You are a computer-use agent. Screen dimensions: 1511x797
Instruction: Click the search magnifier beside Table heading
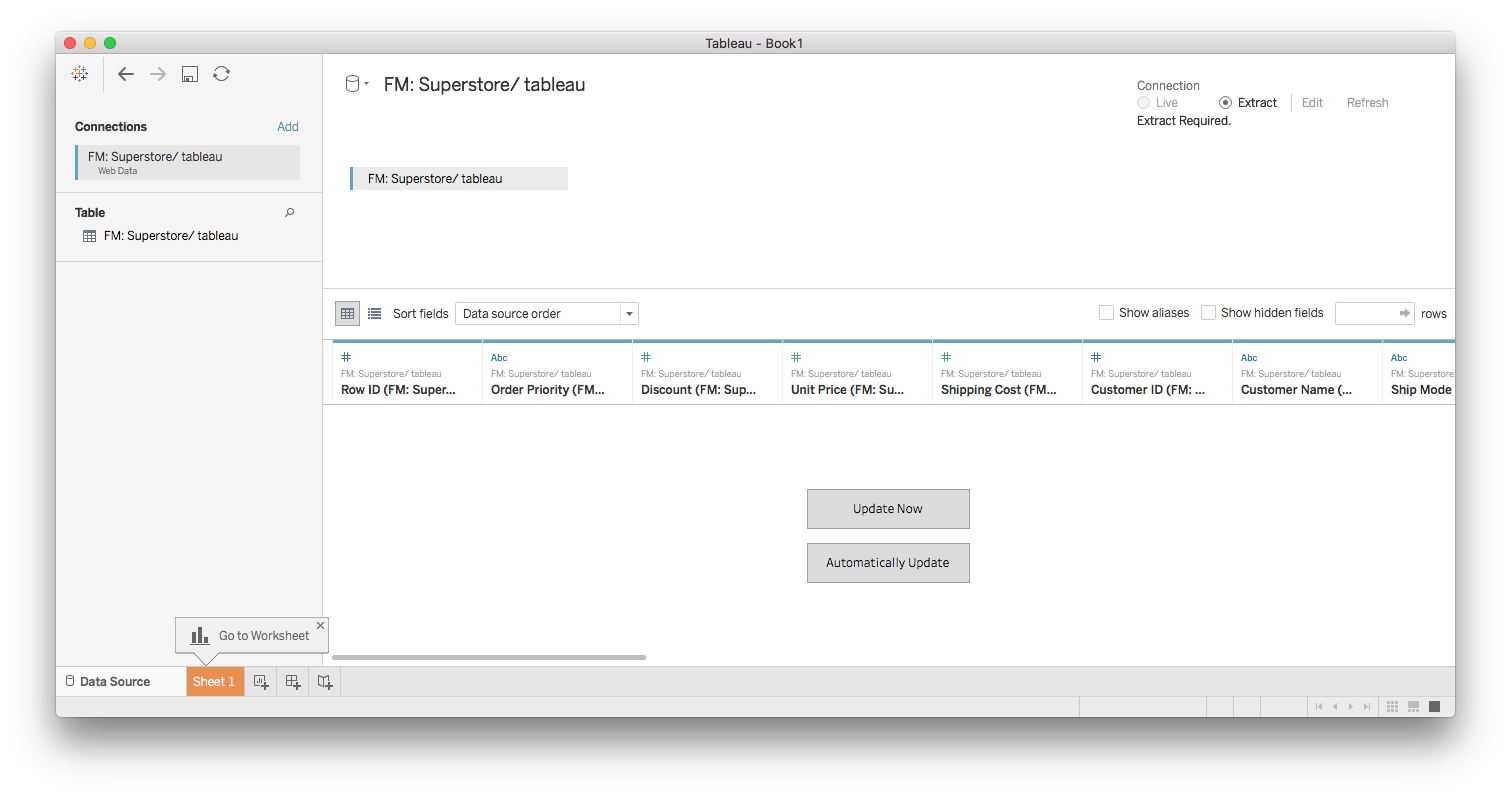click(290, 213)
